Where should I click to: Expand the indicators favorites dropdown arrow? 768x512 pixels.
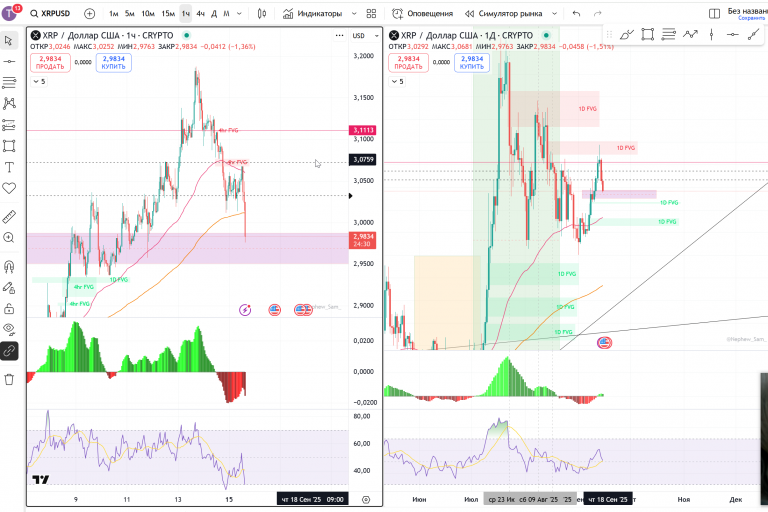click(x=354, y=14)
